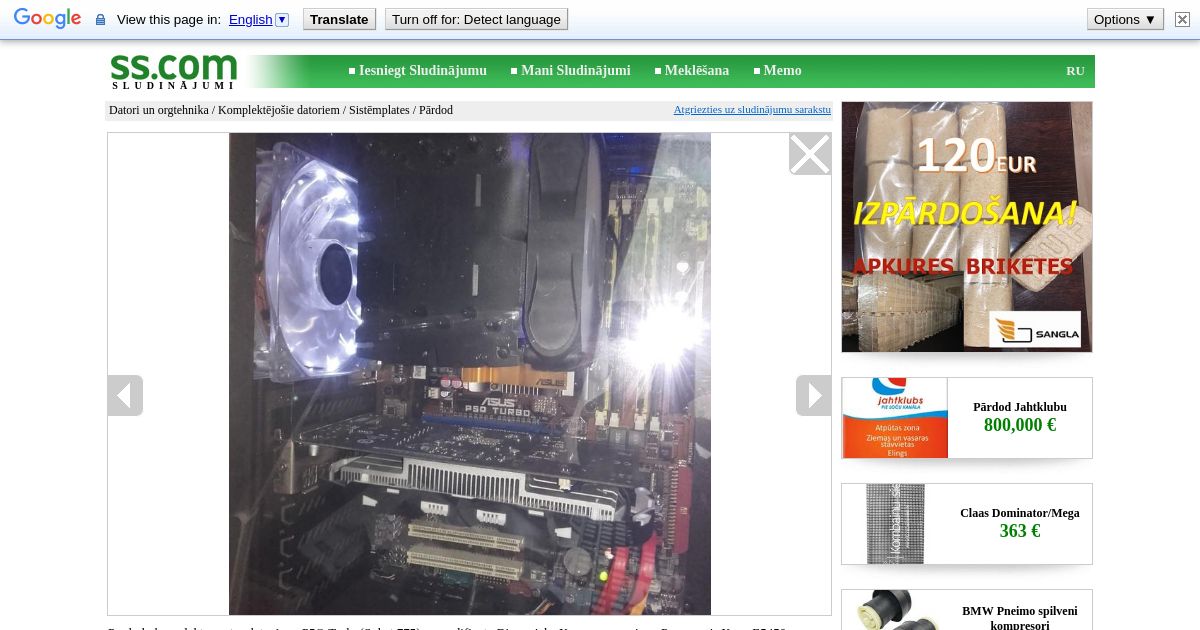
Task: Click the Translate button
Action: pyautogui.click(x=339, y=19)
